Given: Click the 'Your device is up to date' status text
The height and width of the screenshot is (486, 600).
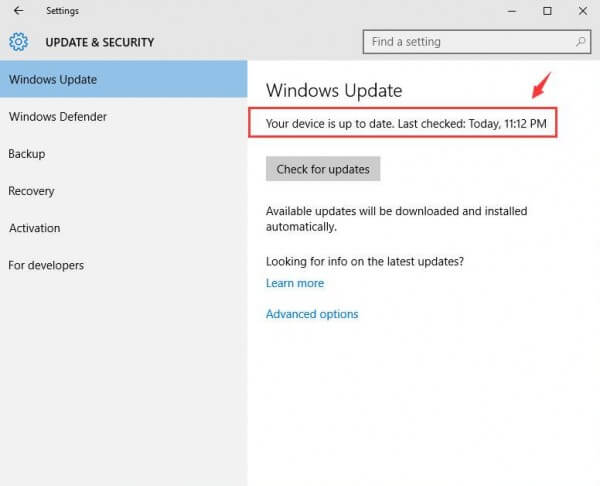Looking at the screenshot, I should pos(406,124).
